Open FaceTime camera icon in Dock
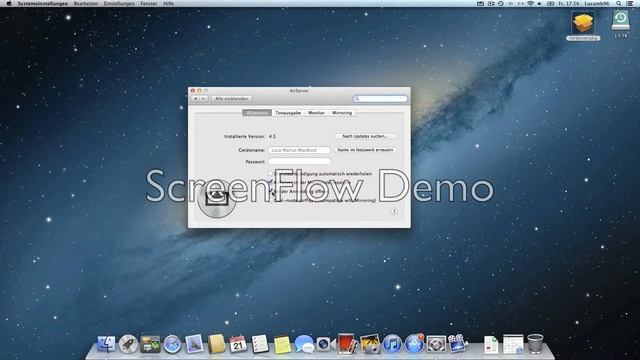This screenshot has height=360, width=640. [x=325, y=344]
